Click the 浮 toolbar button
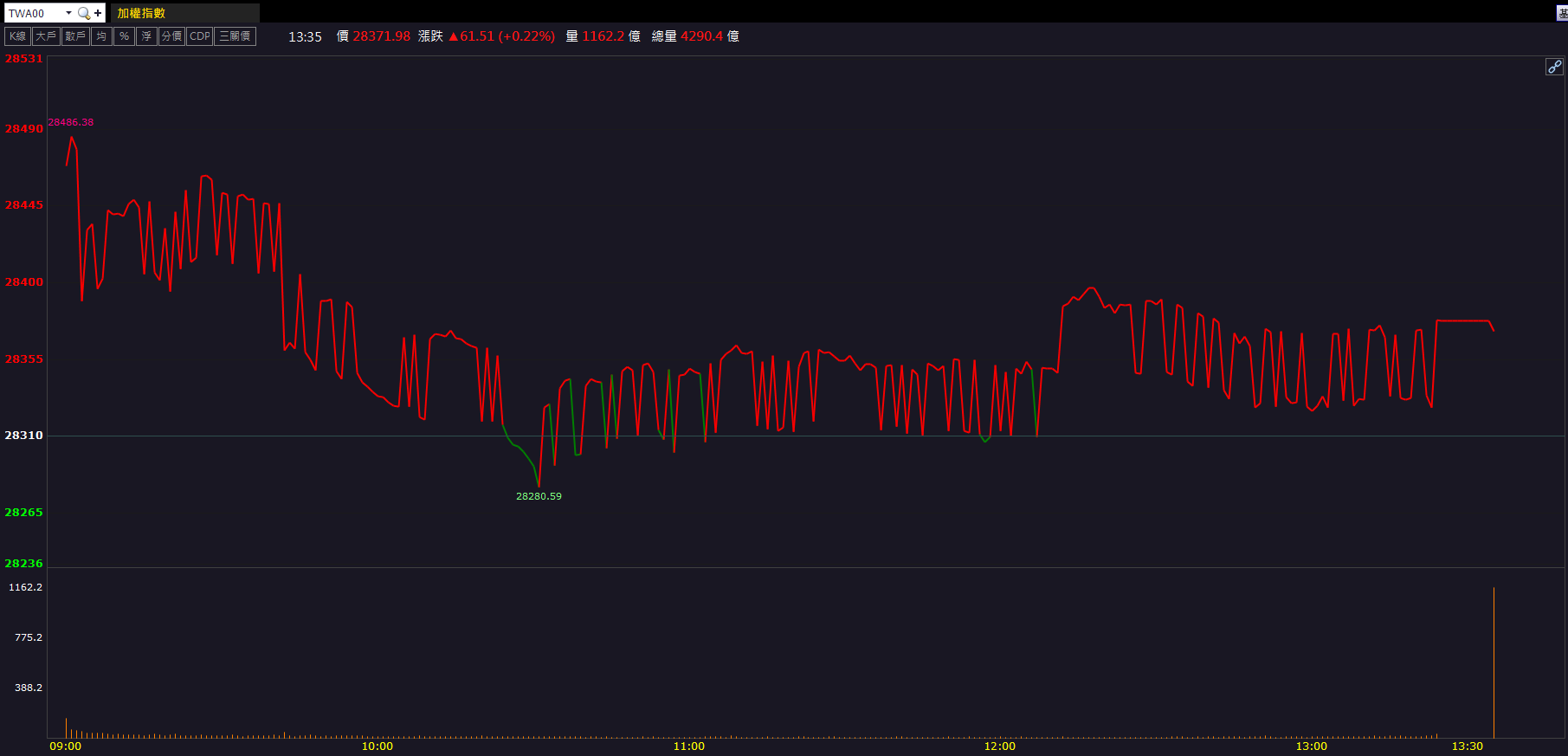1568x756 pixels. 146,36
